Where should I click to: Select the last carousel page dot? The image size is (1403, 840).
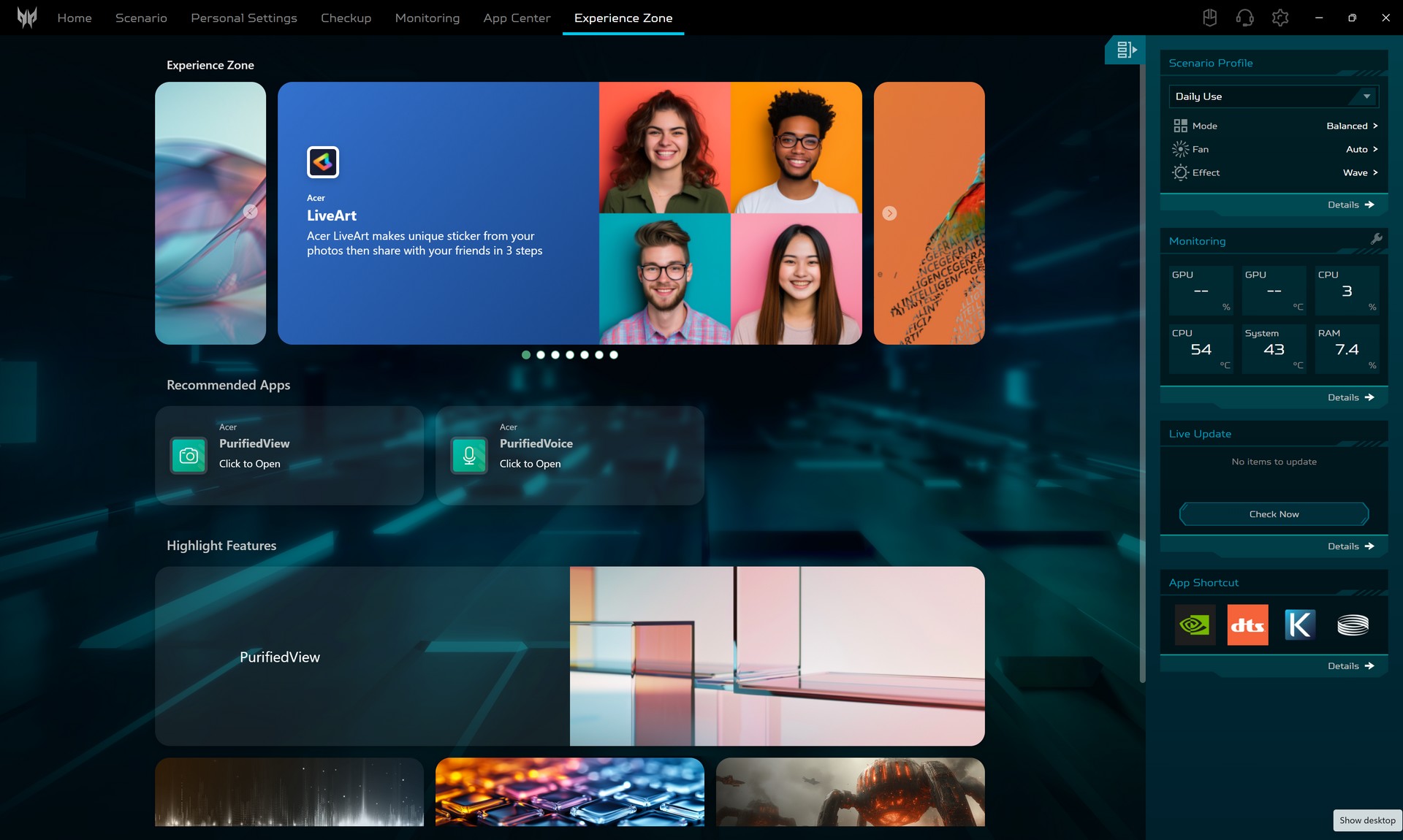(x=614, y=355)
